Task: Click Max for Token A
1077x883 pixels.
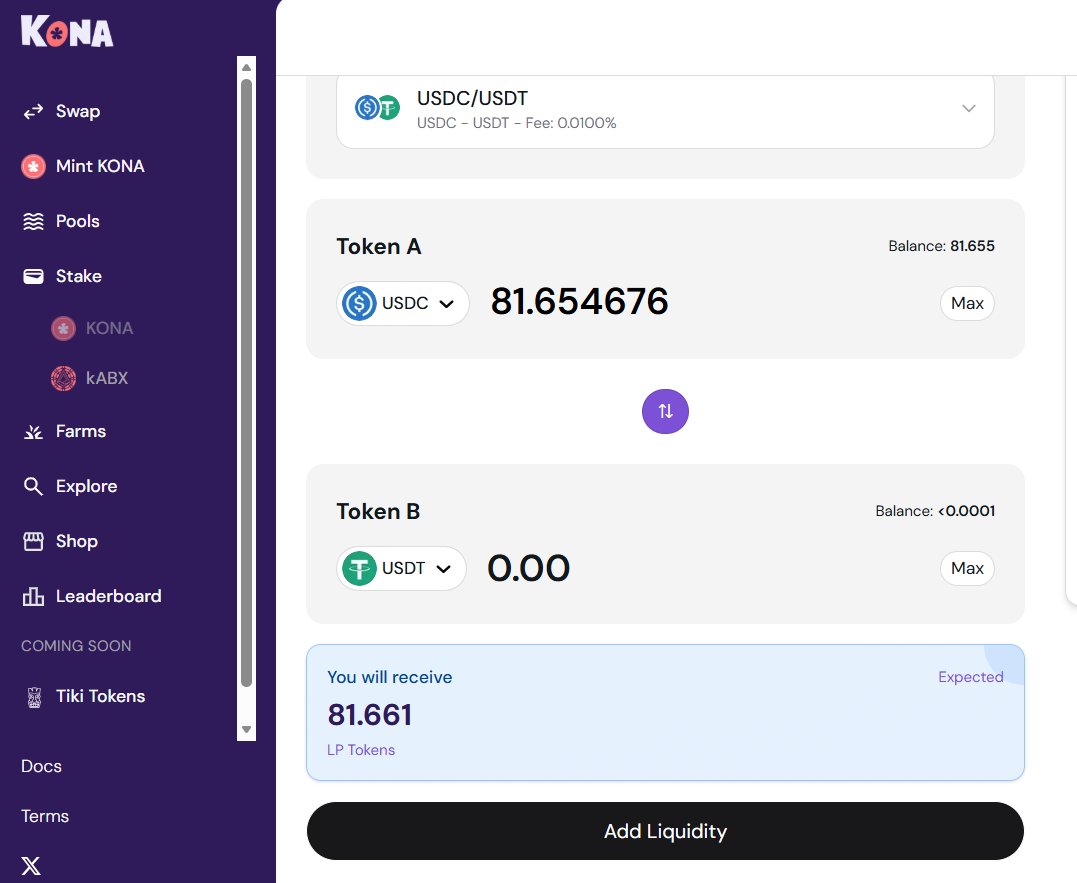Action: click(967, 303)
